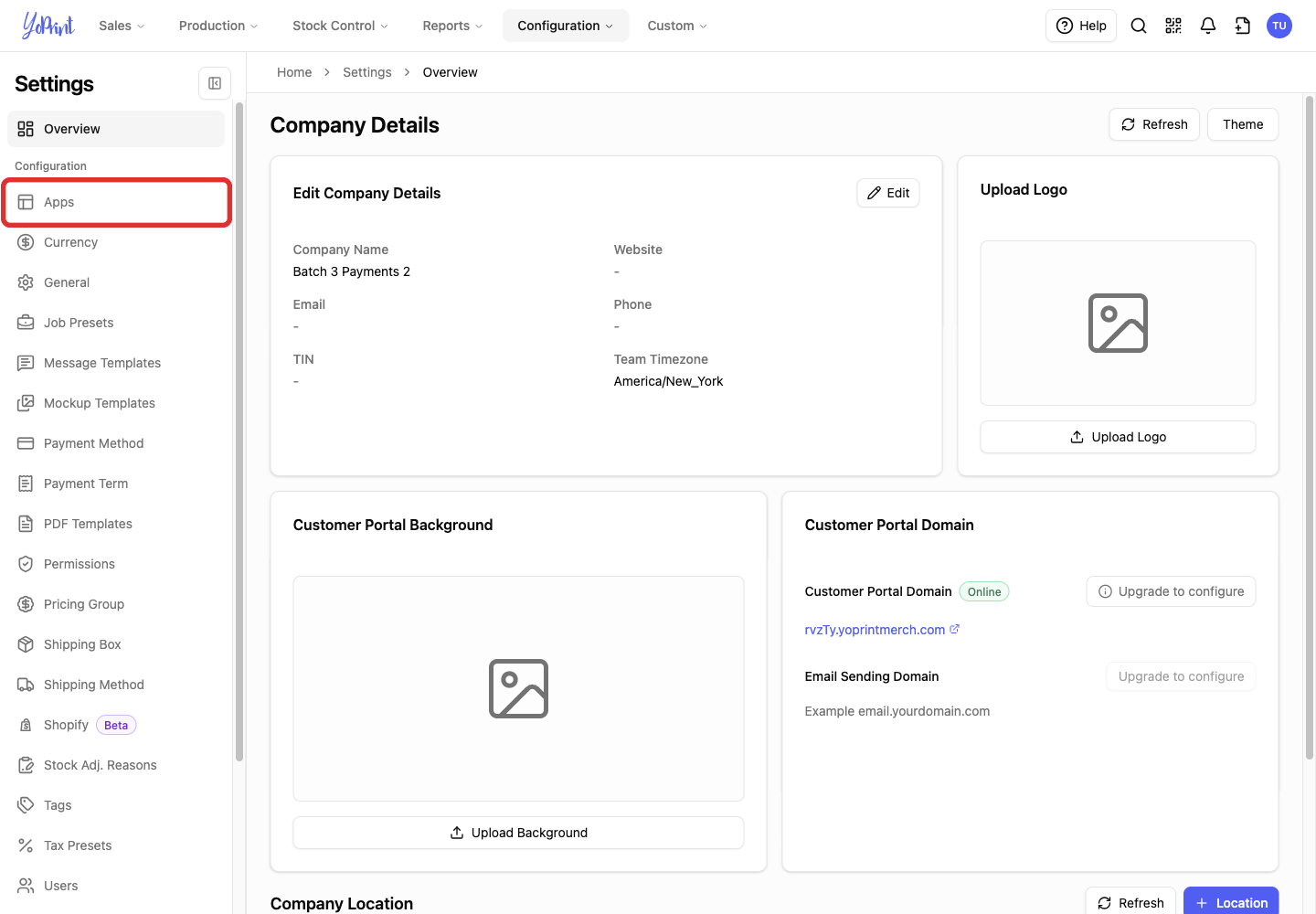Click the portal background image placeholder
The height and width of the screenshot is (914, 1316).
coord(518,688)
